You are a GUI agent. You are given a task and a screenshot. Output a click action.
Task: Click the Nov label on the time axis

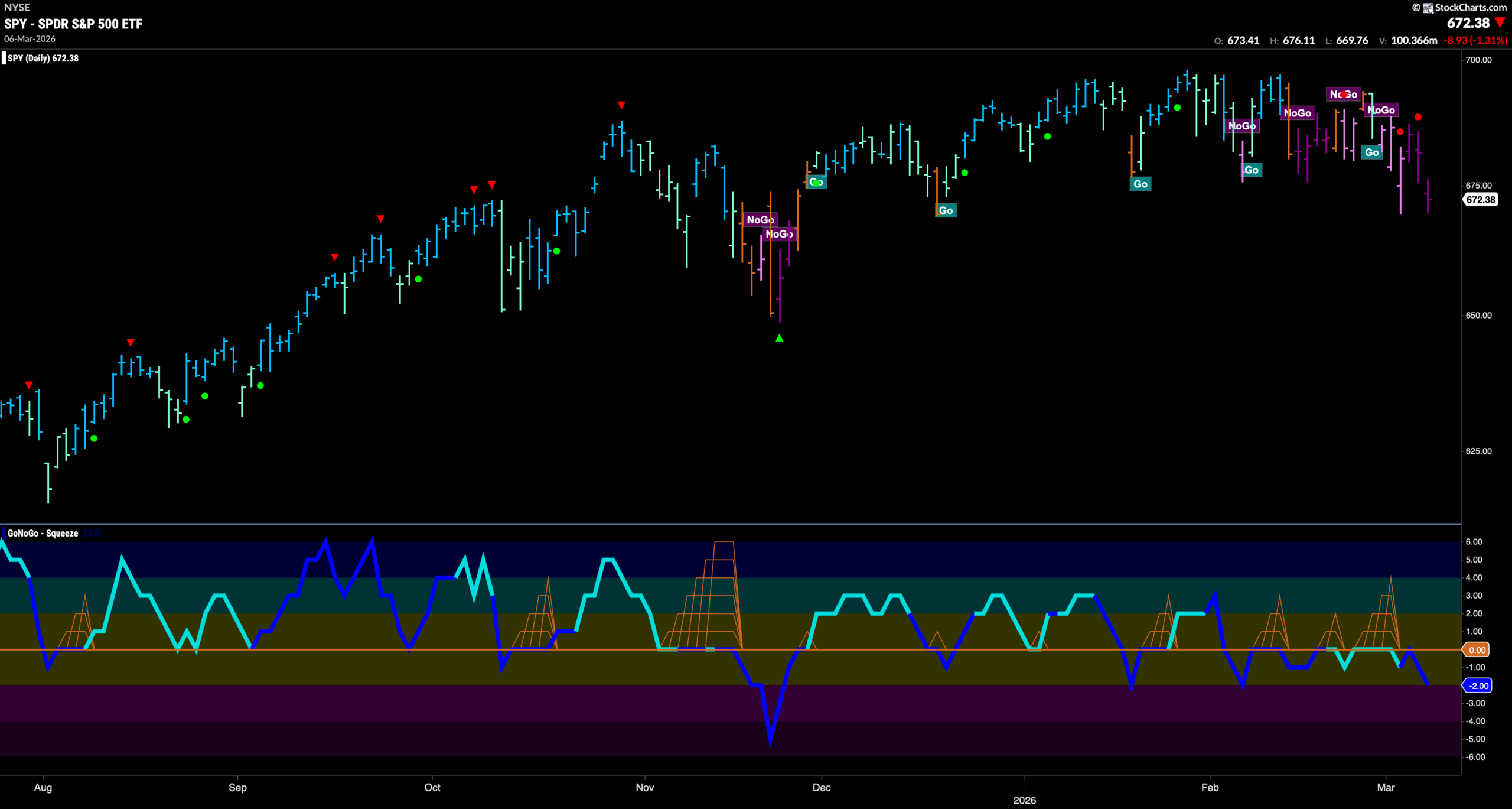click(645, 787)
